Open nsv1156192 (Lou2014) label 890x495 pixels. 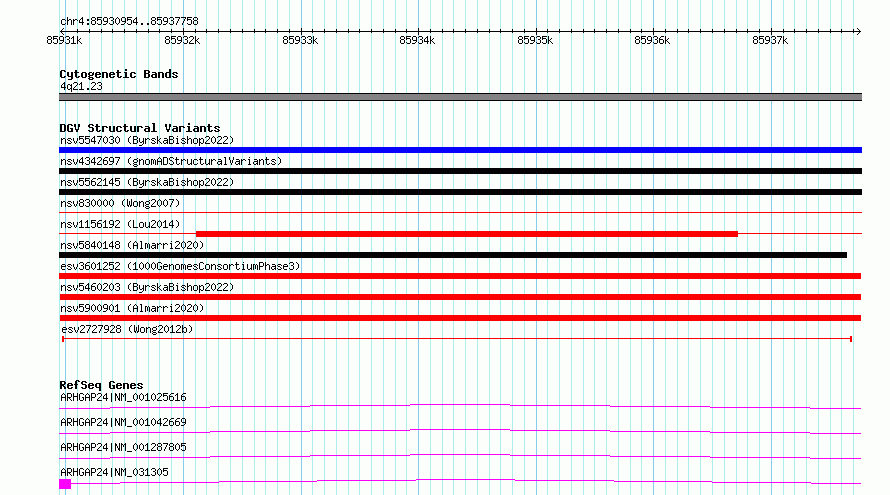pyautogui.click(x=120, y=224)
